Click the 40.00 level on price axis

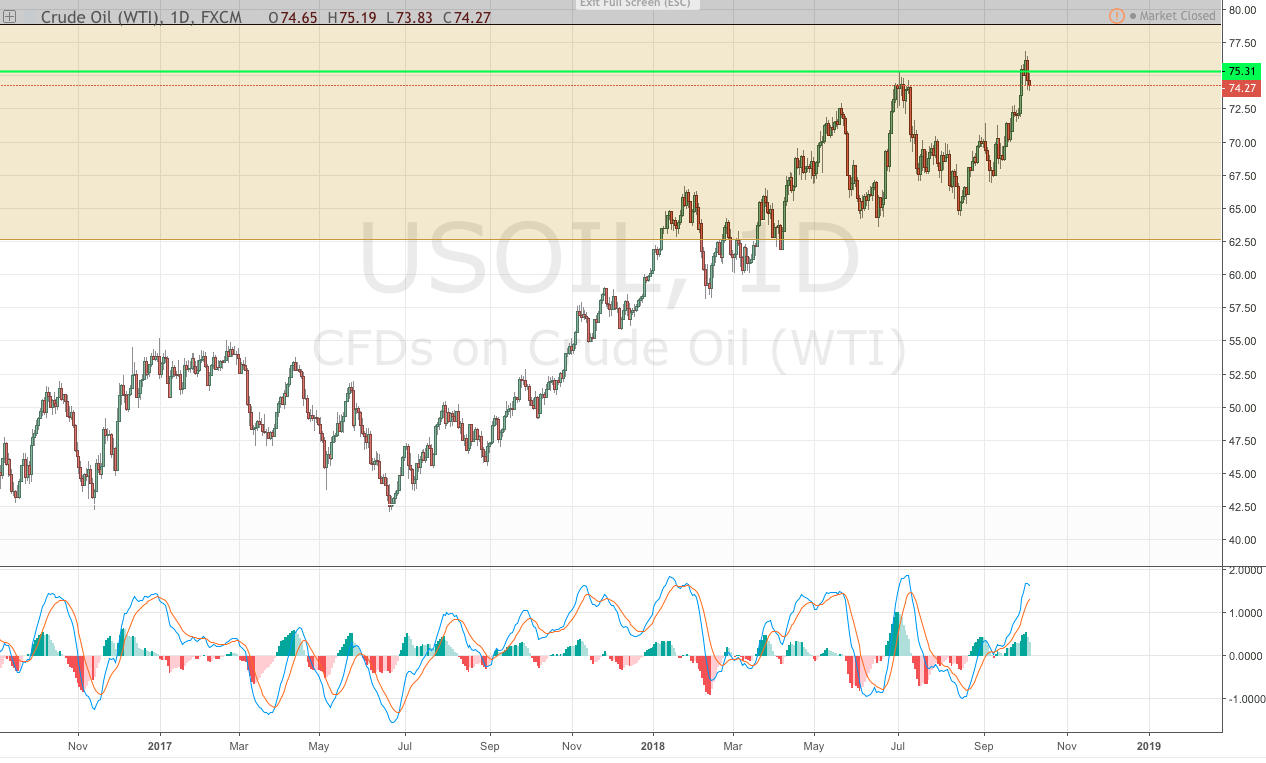1241,540
